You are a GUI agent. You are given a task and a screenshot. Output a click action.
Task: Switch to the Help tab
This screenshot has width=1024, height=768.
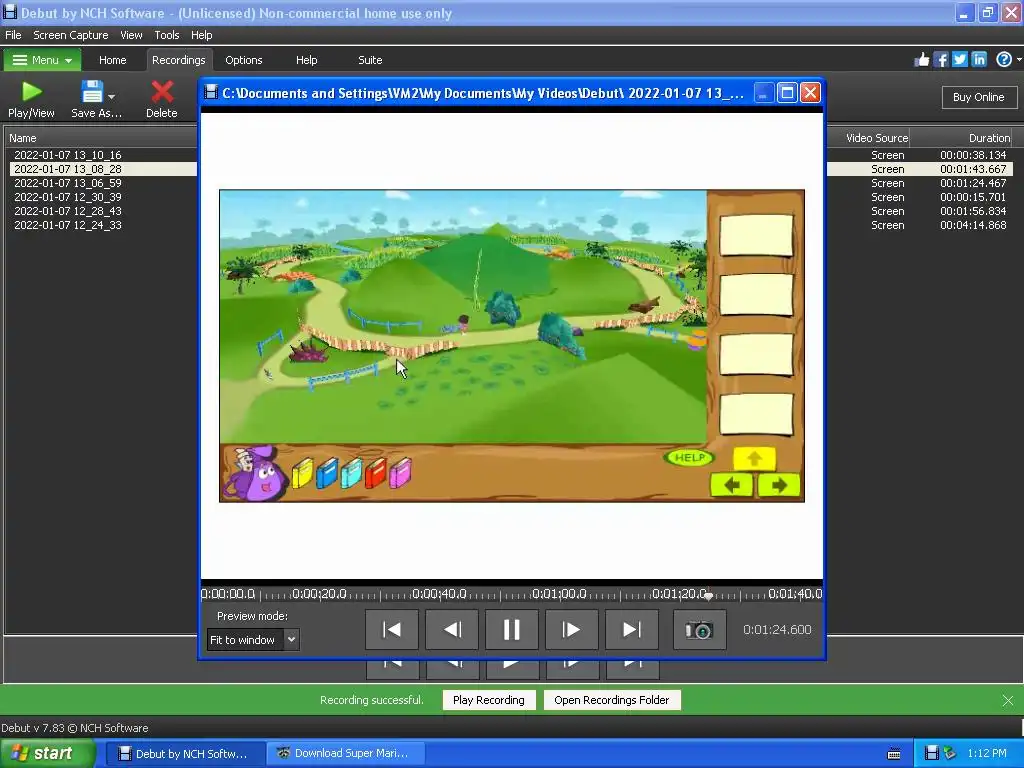(306, 60)
